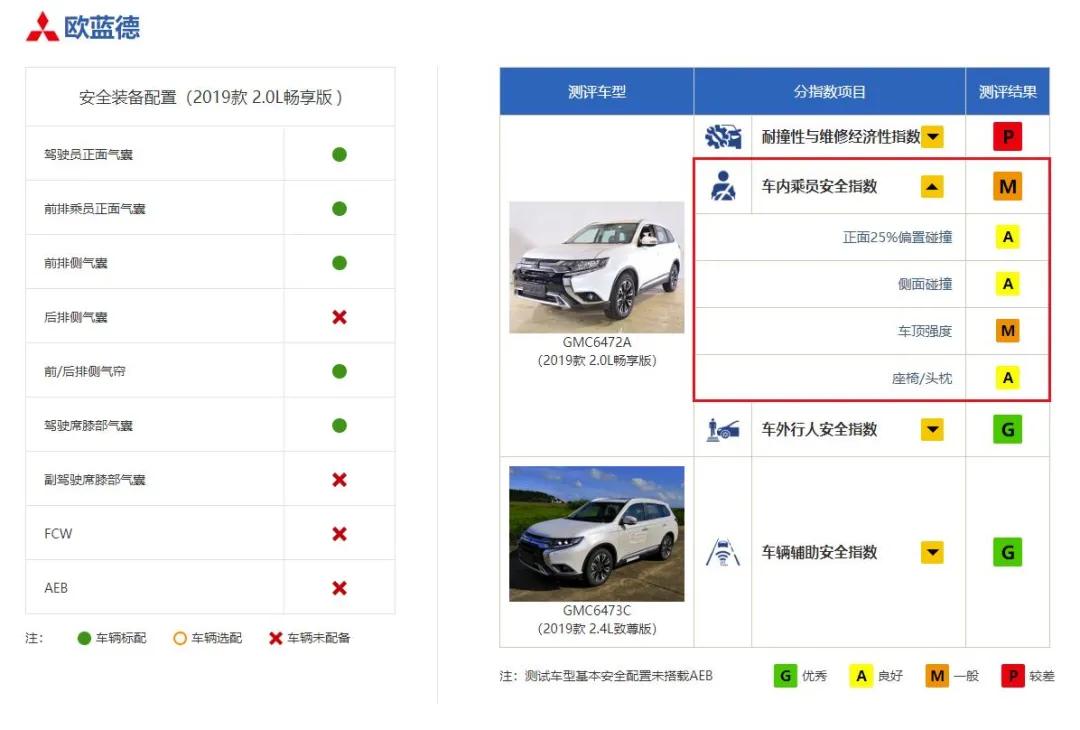1080x730 pixels.
Task: Click the P rating badge for repair economy
Action: pyautogui.click(x=1008, y=136)
